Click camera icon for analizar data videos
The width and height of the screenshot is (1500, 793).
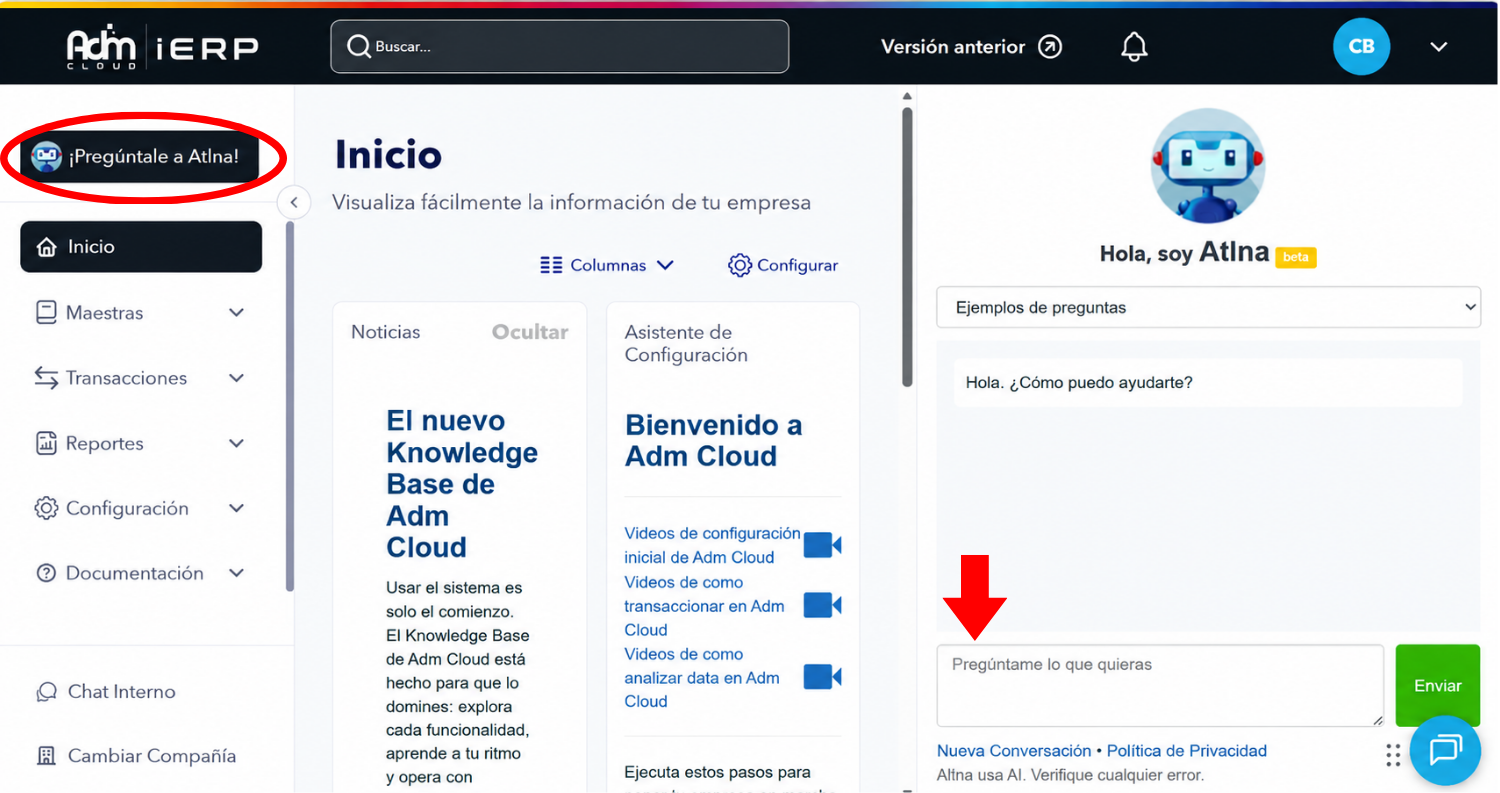822,677
